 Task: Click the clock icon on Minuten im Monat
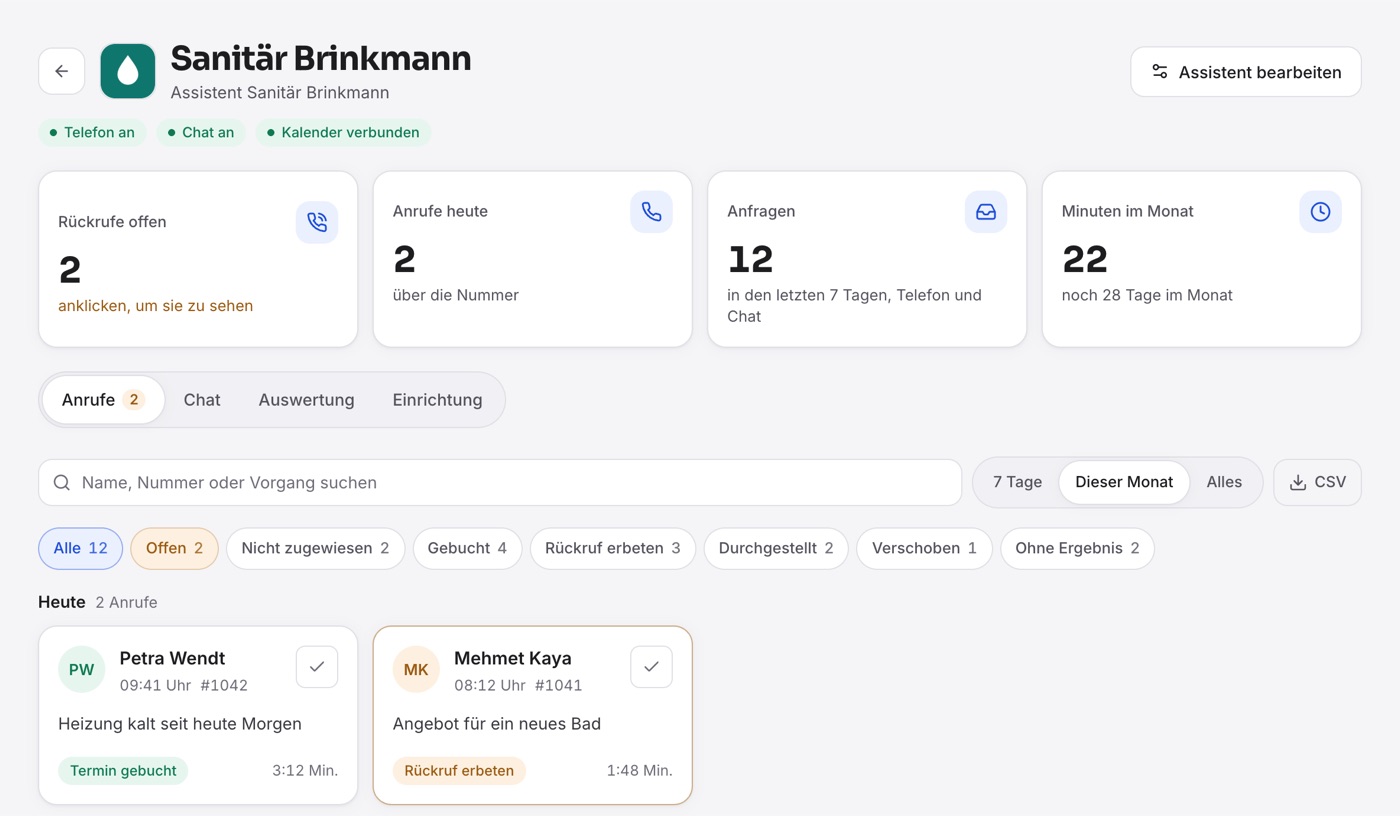[x=1320, y=212]
